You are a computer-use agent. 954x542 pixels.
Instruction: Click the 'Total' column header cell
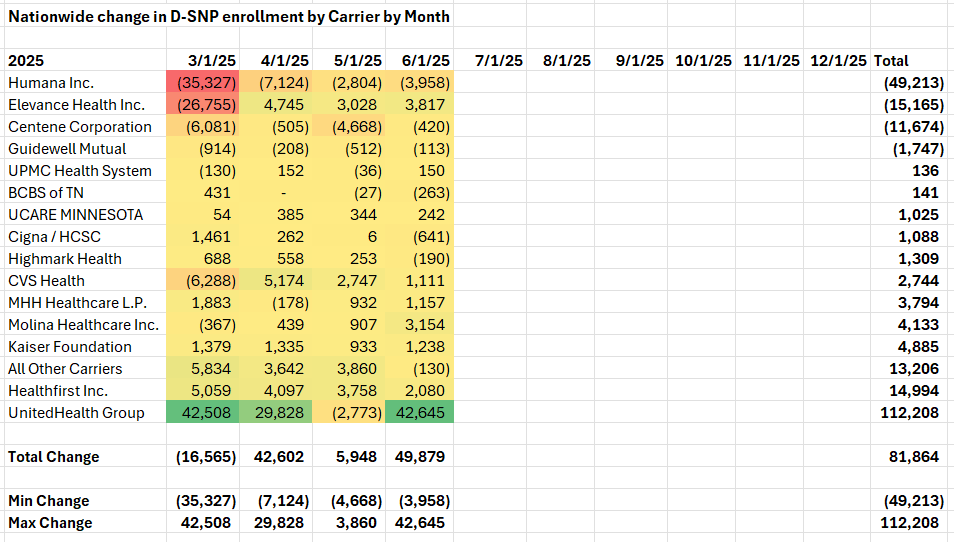point(910,60)
